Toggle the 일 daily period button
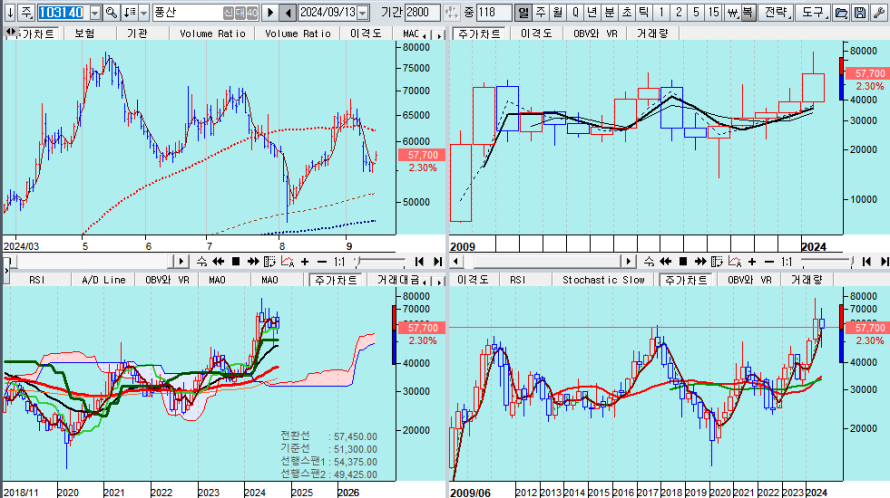Viewport: 890px width, 498px height. coord(522,12)
